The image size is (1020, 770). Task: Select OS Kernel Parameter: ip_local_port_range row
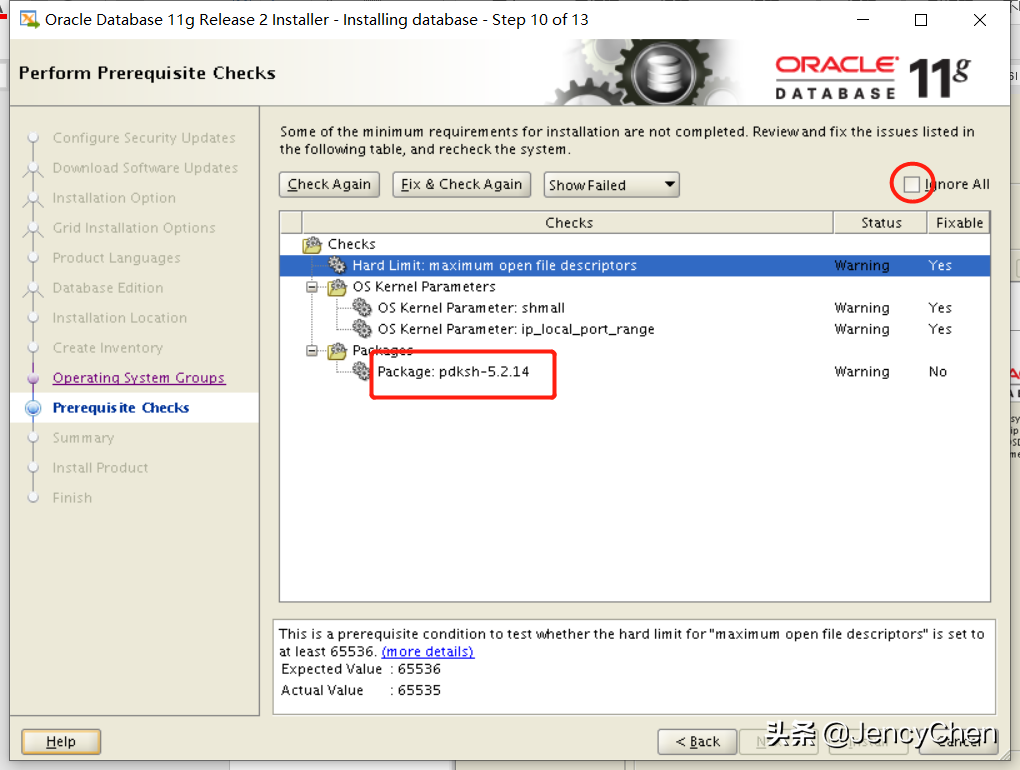pos(635,329)
